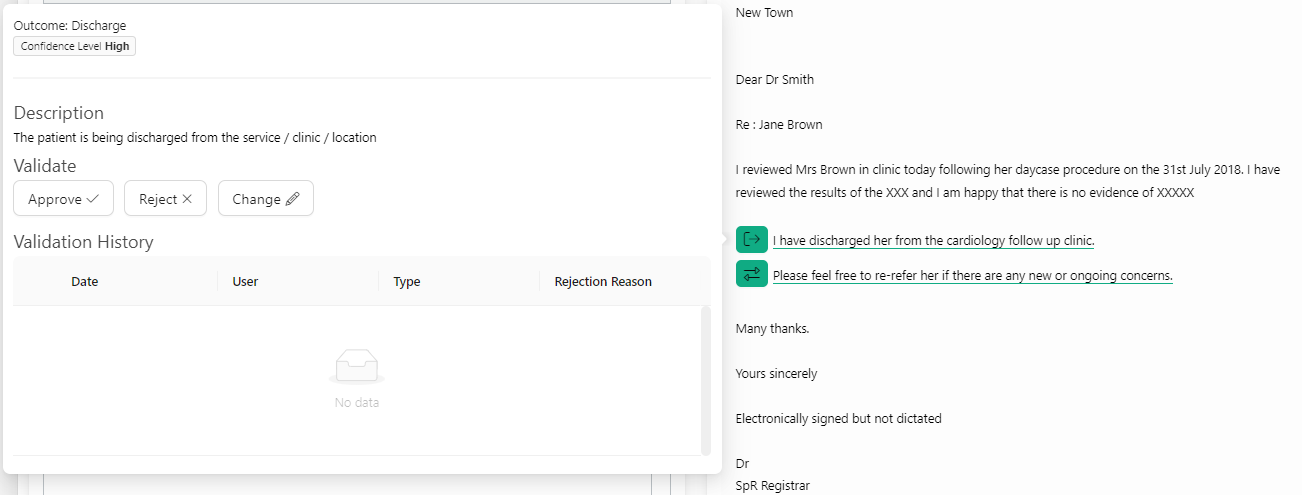Click the Description heading
Screen dimensions: 1302x495
tap(59, 113)
